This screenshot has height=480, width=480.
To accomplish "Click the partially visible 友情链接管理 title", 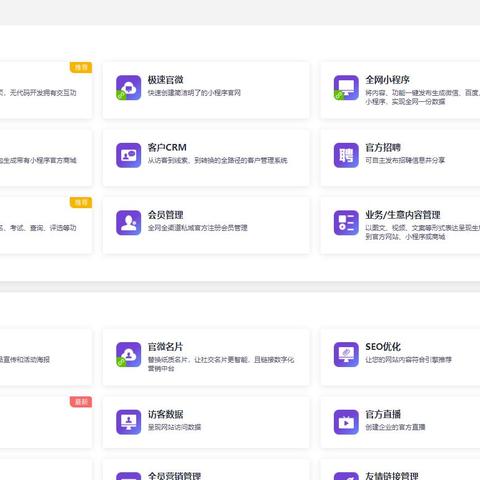I will tap(392, 476).
